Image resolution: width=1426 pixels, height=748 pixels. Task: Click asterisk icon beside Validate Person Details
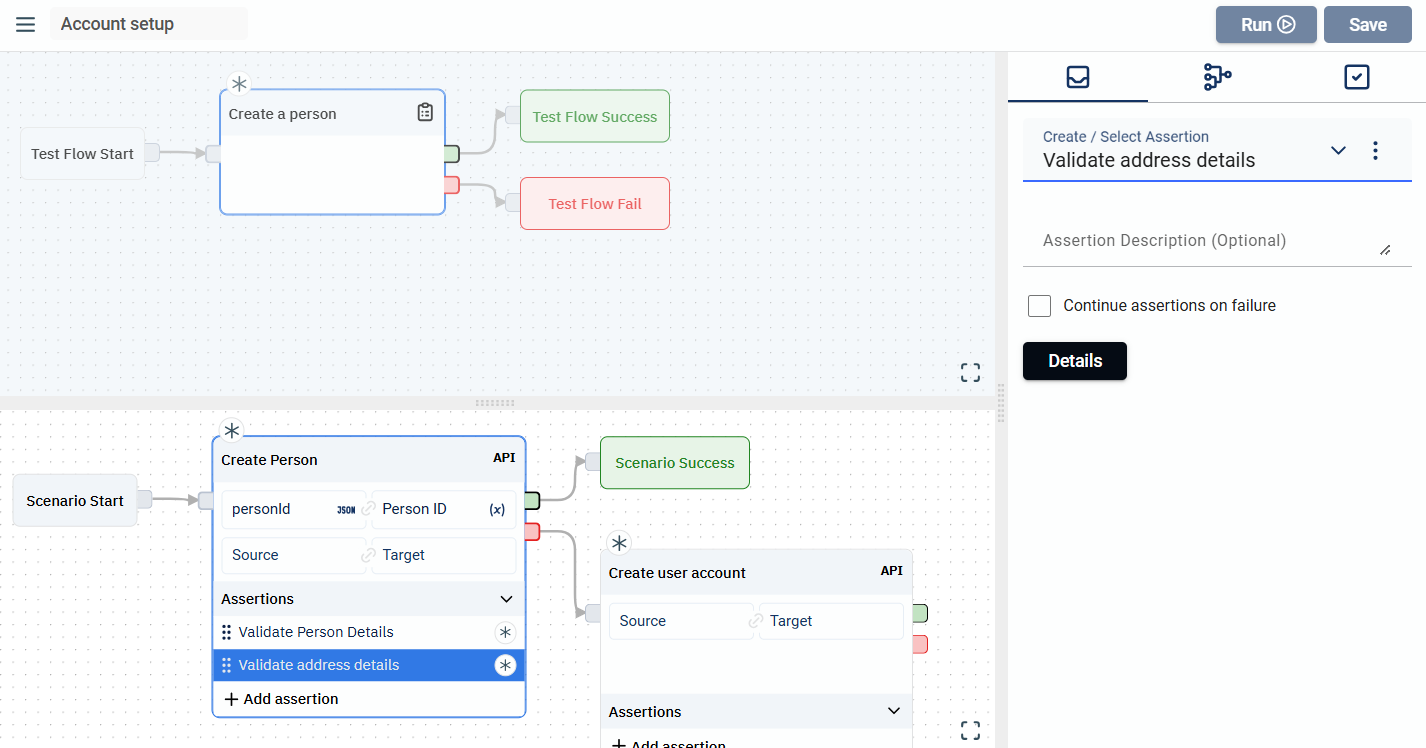tap(505, 632)
